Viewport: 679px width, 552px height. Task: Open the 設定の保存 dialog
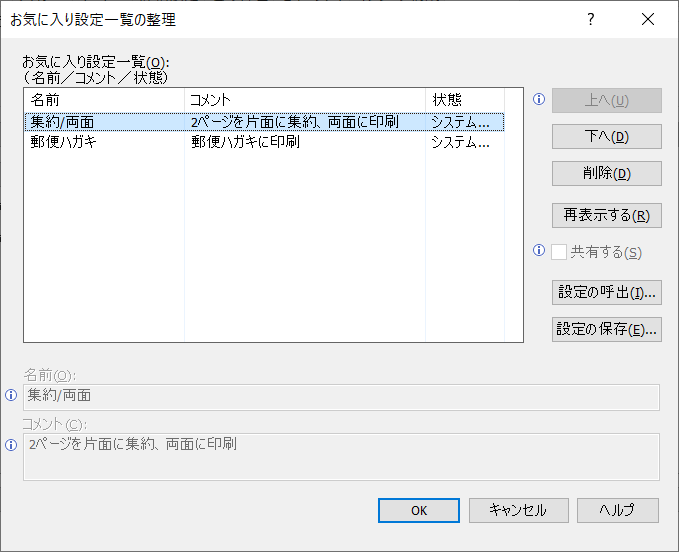point(606,330)
